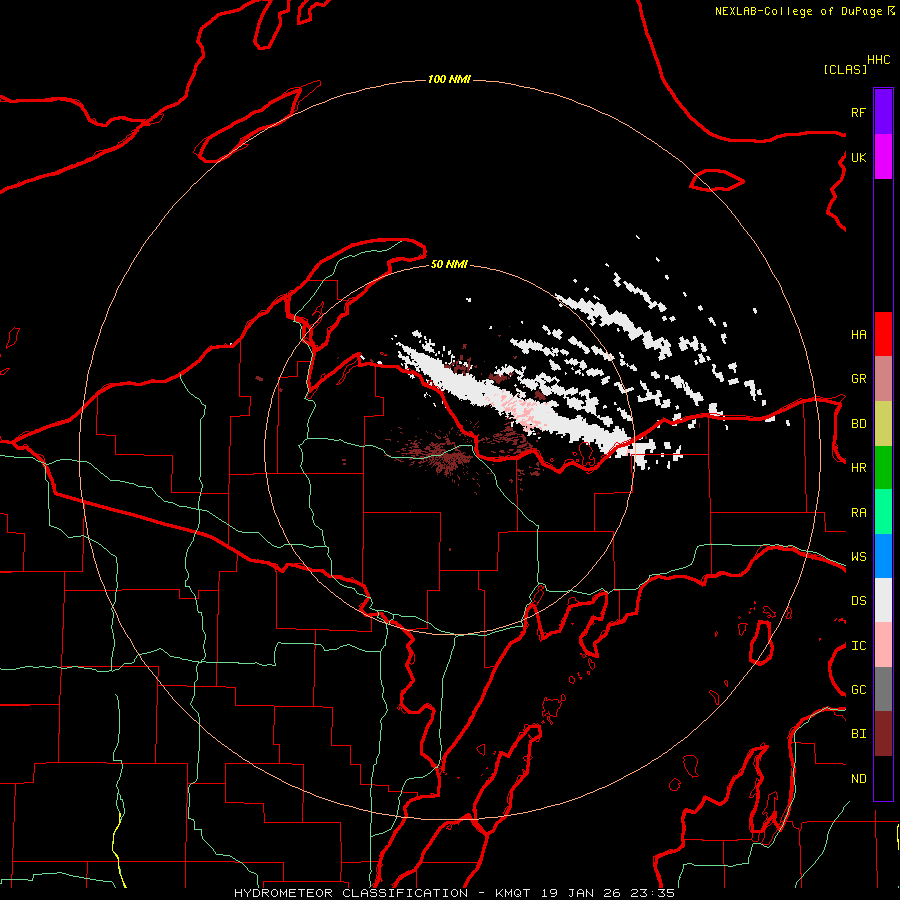
Task: Click the IC pink legend swatch
Action: pos(883,645)
